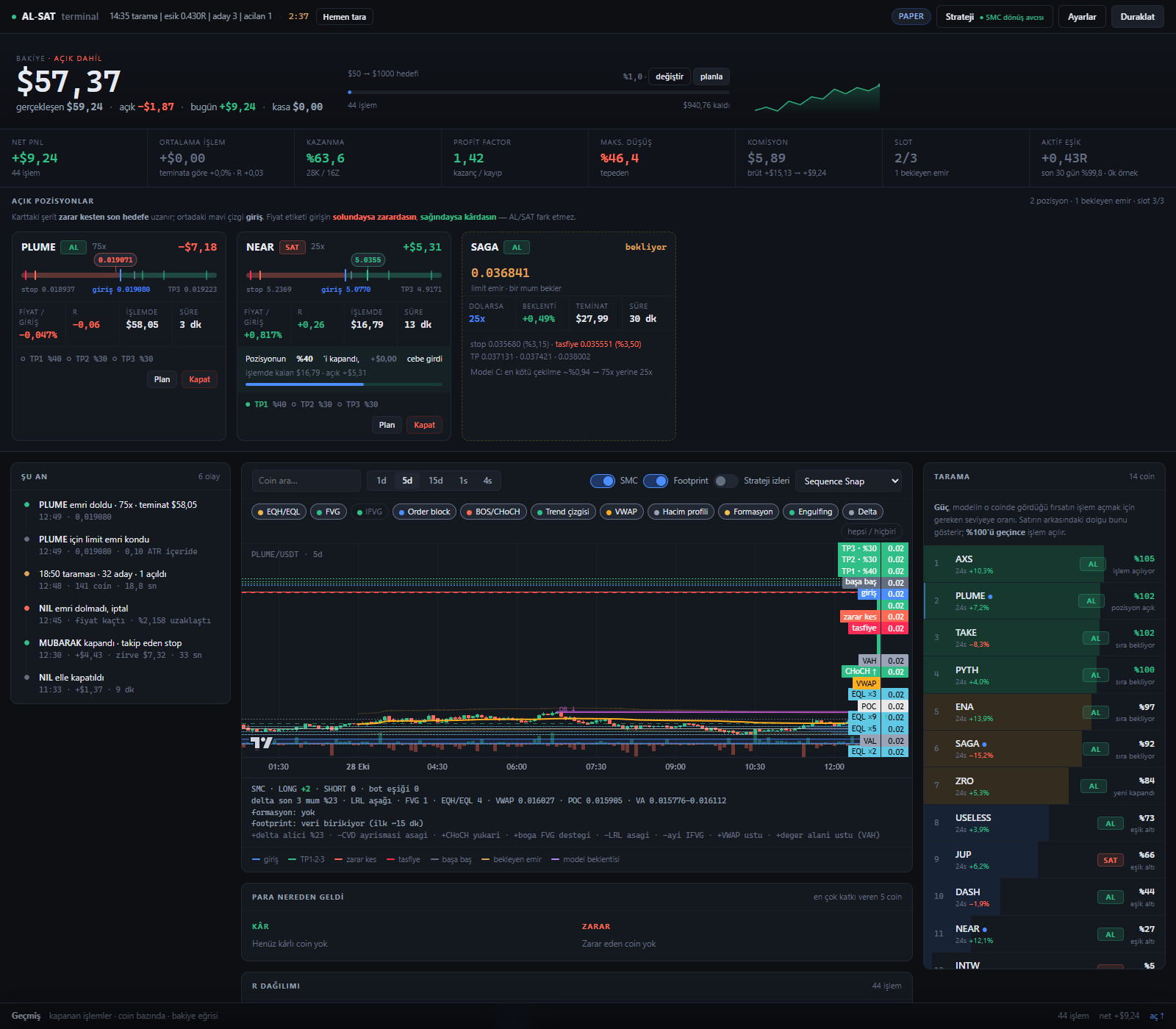Click the Hemen tara button

344,17
